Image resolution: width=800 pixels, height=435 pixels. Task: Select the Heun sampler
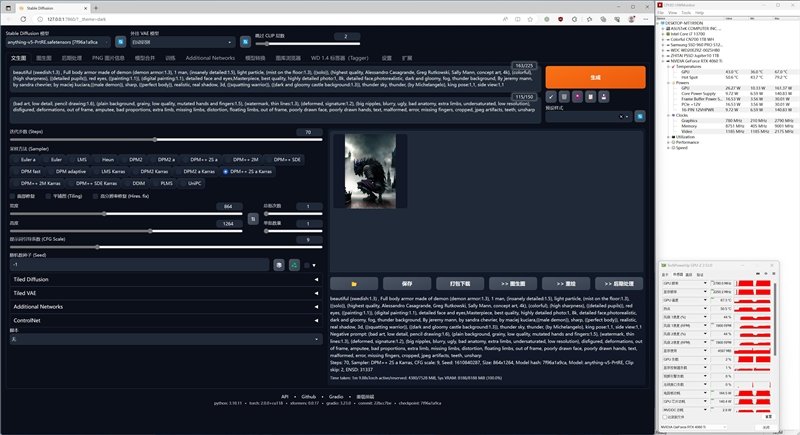click(105, 160)
